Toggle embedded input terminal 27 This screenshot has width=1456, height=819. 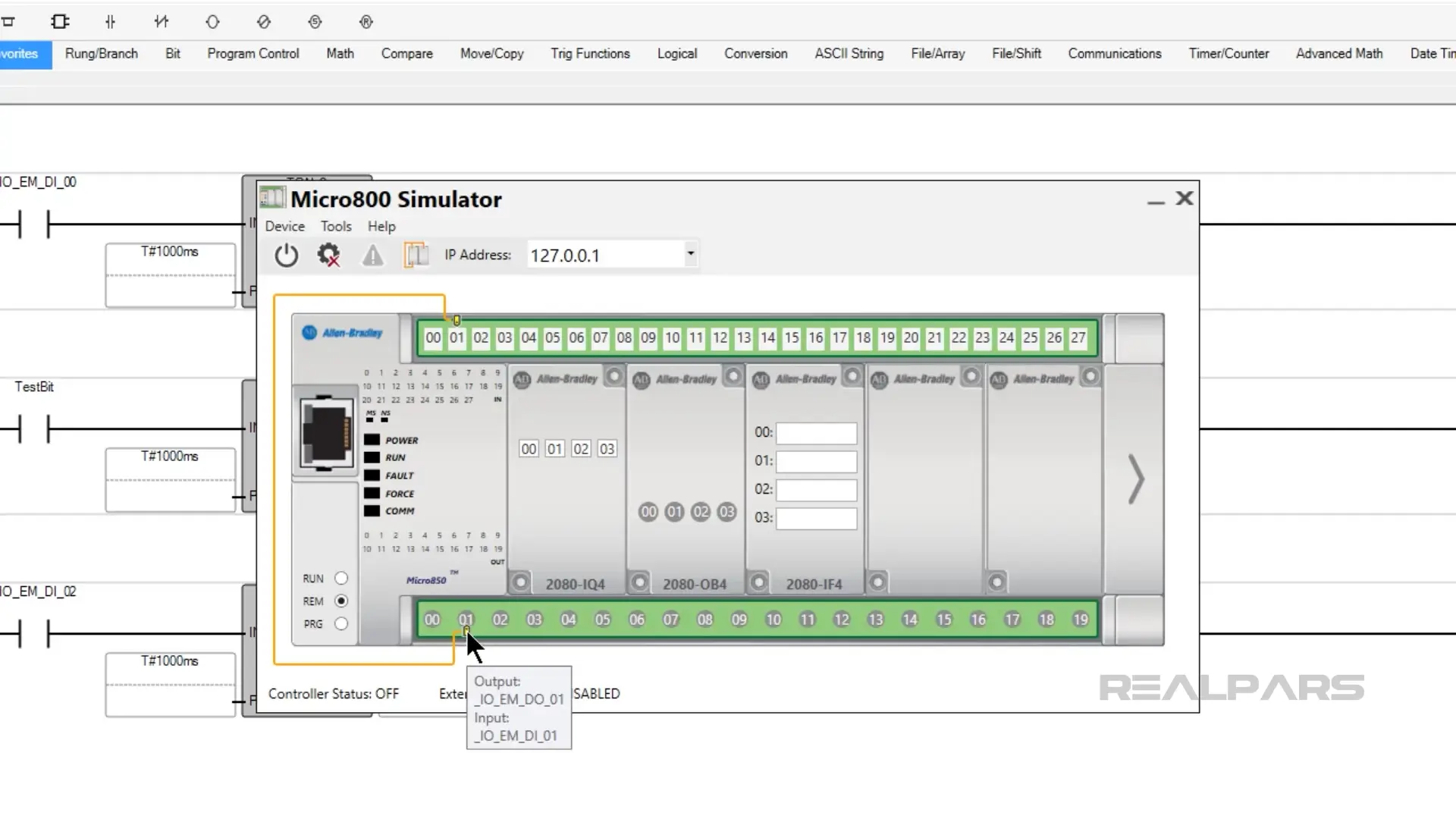[x=1078, y=337]
